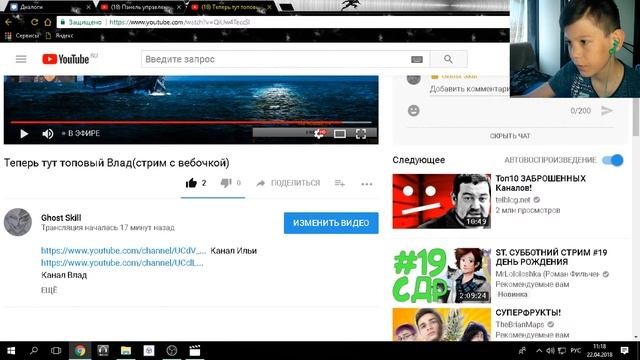The width and height of the screenshot is (640, 360).
Task: Dislike the video with thumbs down
Action: (226, 183)
